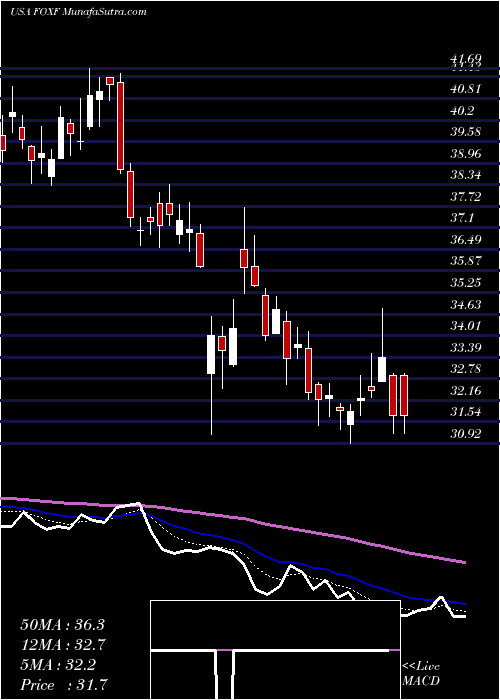Click the 50MA : 36.3 readout

[62, 625]
